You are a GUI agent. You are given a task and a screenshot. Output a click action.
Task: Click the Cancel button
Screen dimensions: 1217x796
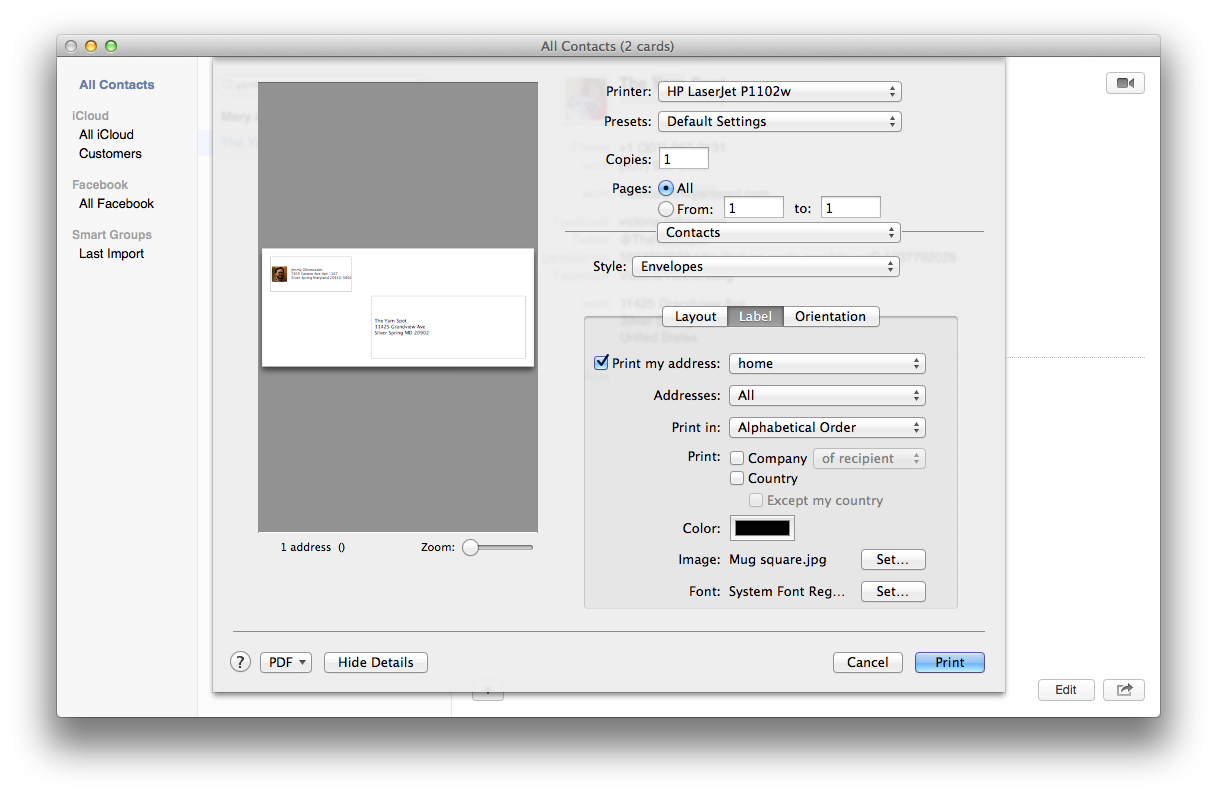pyautogui.click(x=868, y=662)
